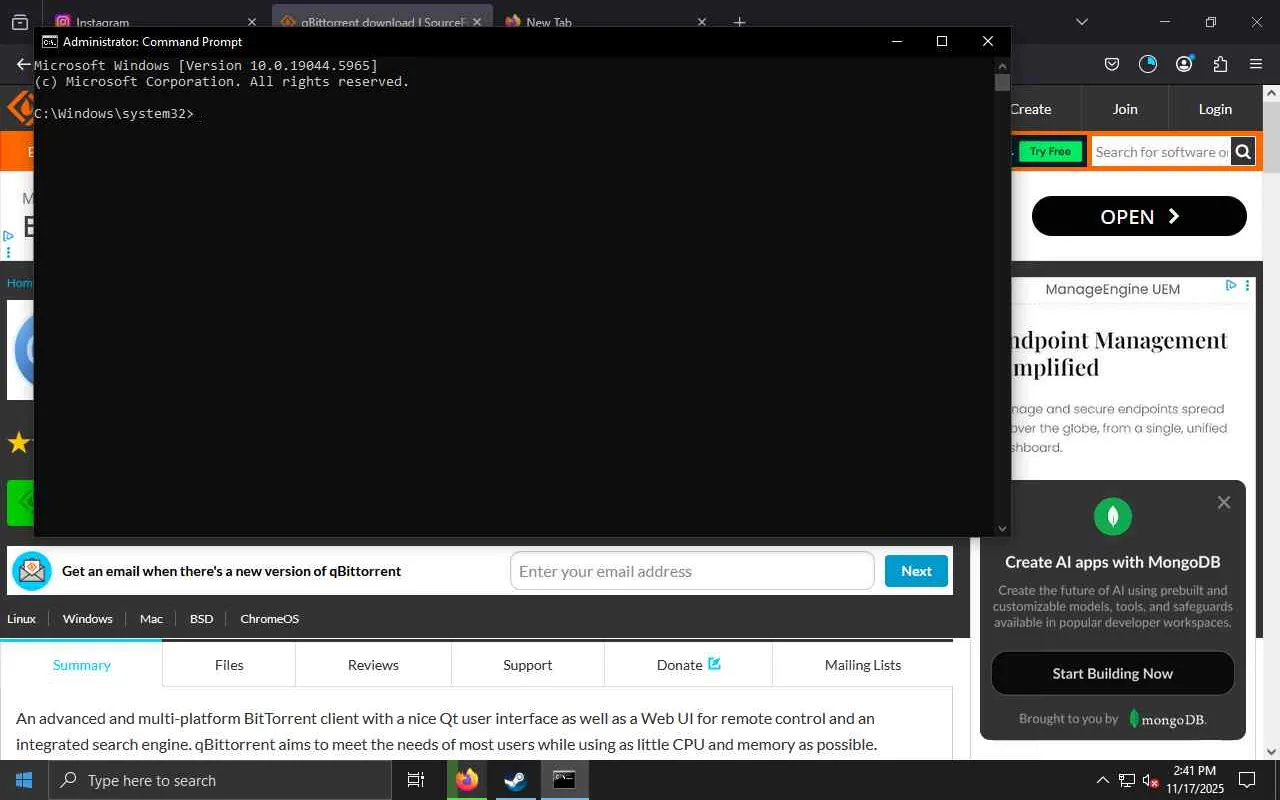
Task: Follow the ChromeOS platform link
Action: tap(270, 619)
